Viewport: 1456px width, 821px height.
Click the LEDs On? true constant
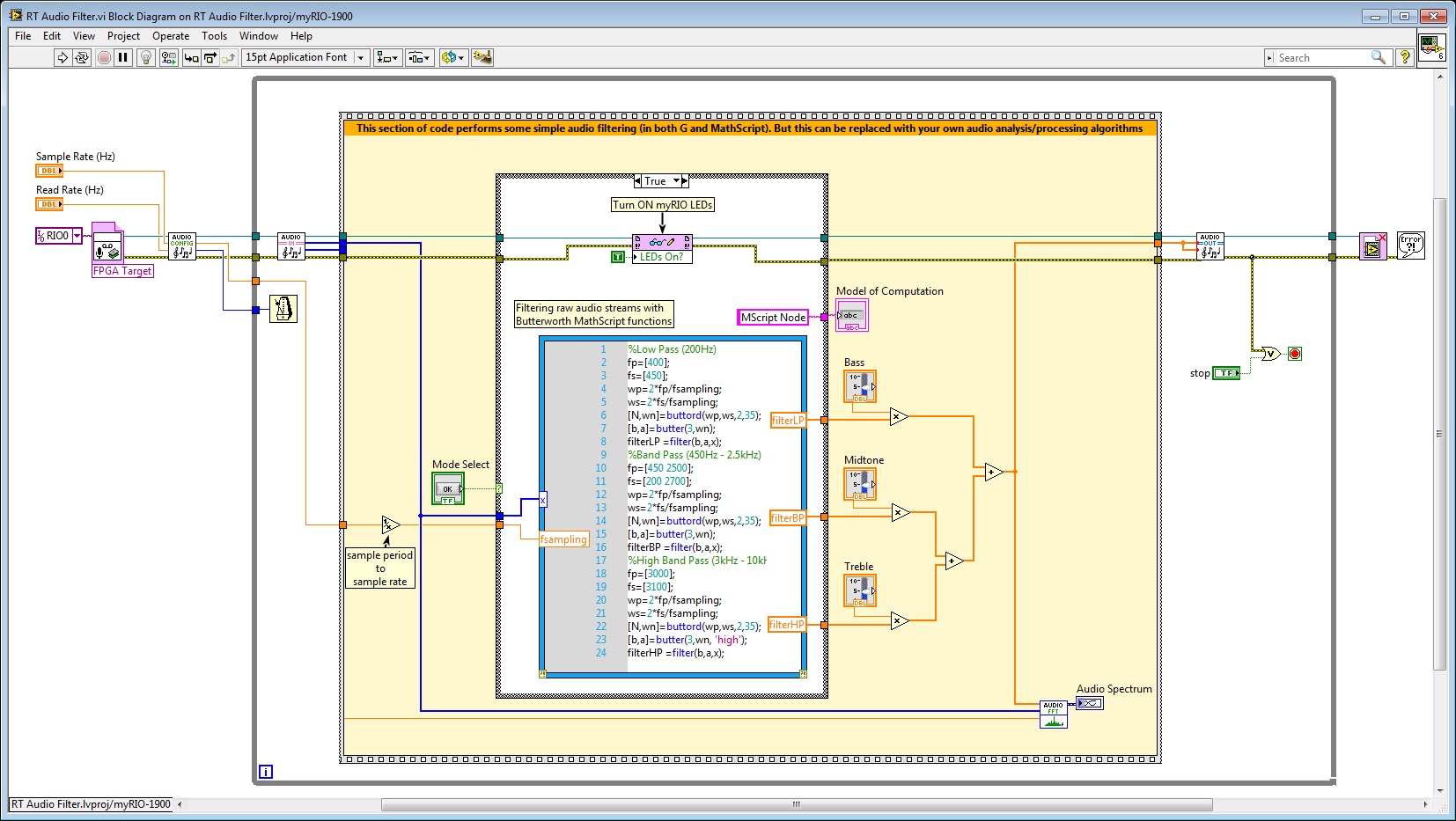618,257
